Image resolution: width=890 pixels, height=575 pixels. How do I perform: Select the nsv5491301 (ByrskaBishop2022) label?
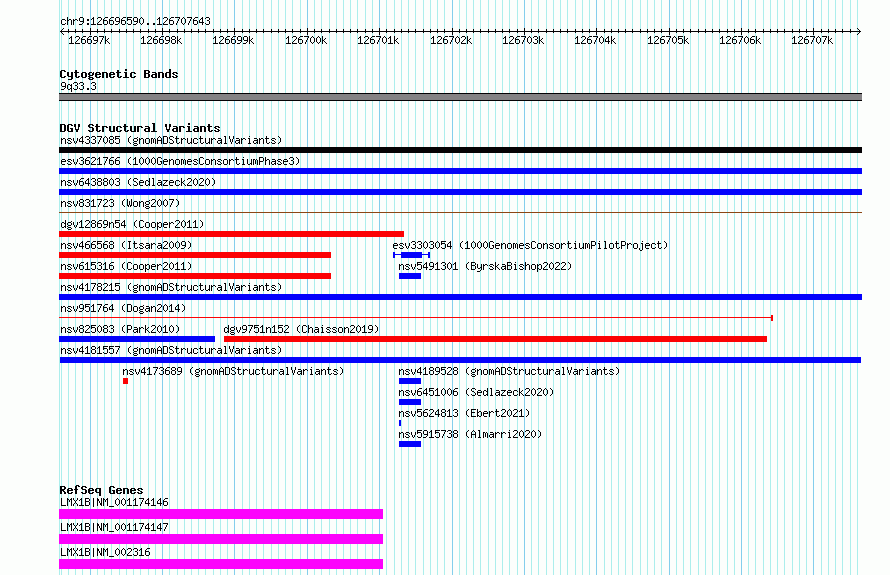[485, 266]
